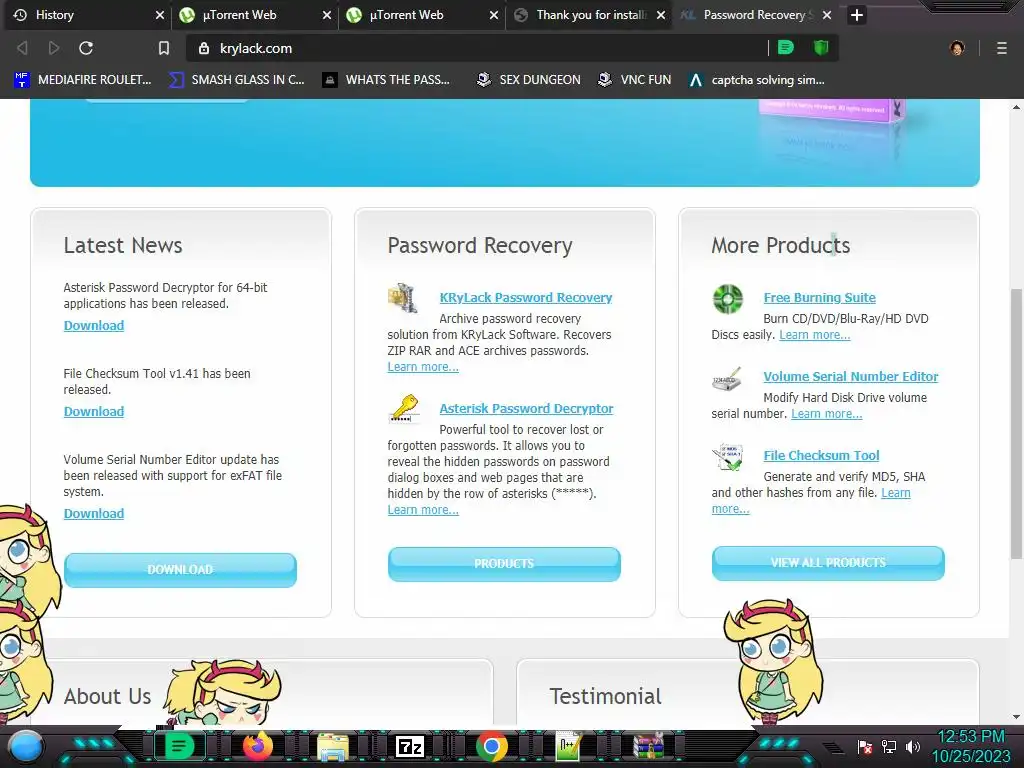The width and height of the screenshot is (1024, 768).
Task: Bookmark this page with the bookmark icon
Action: [x=164, y=48]
